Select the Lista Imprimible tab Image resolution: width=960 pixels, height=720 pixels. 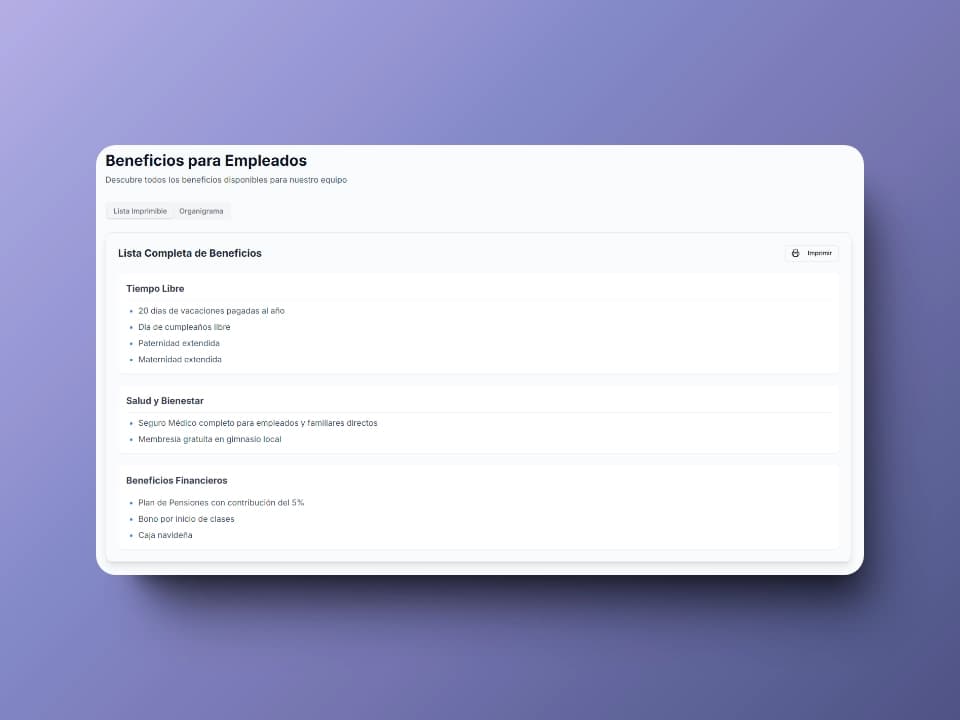140,211
